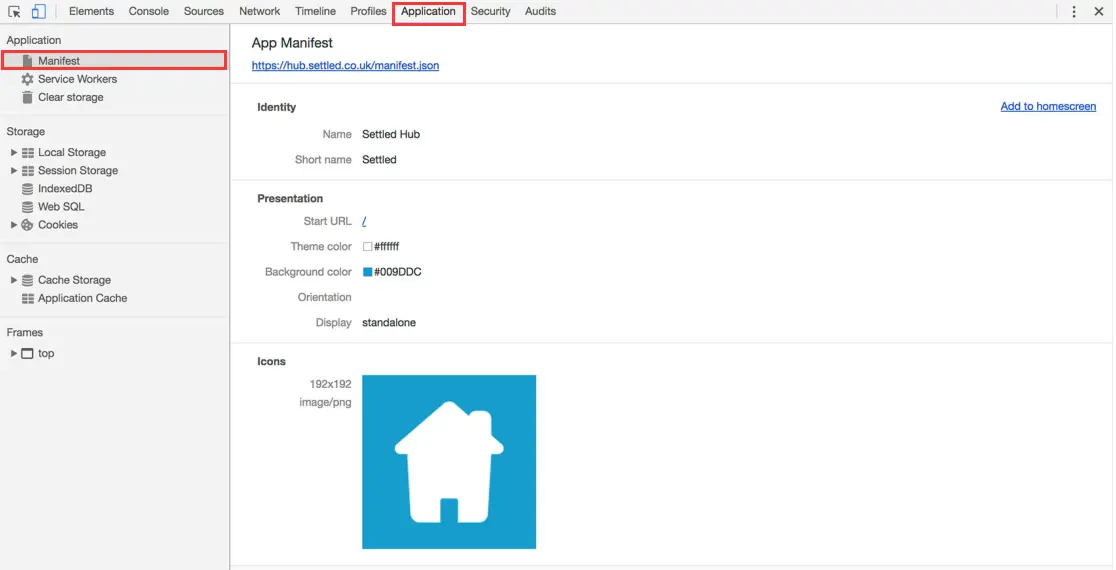This screenshot has height=570, width=1116.
Task: Open the DevTools three-dot menu
Action: (1074, 11)
